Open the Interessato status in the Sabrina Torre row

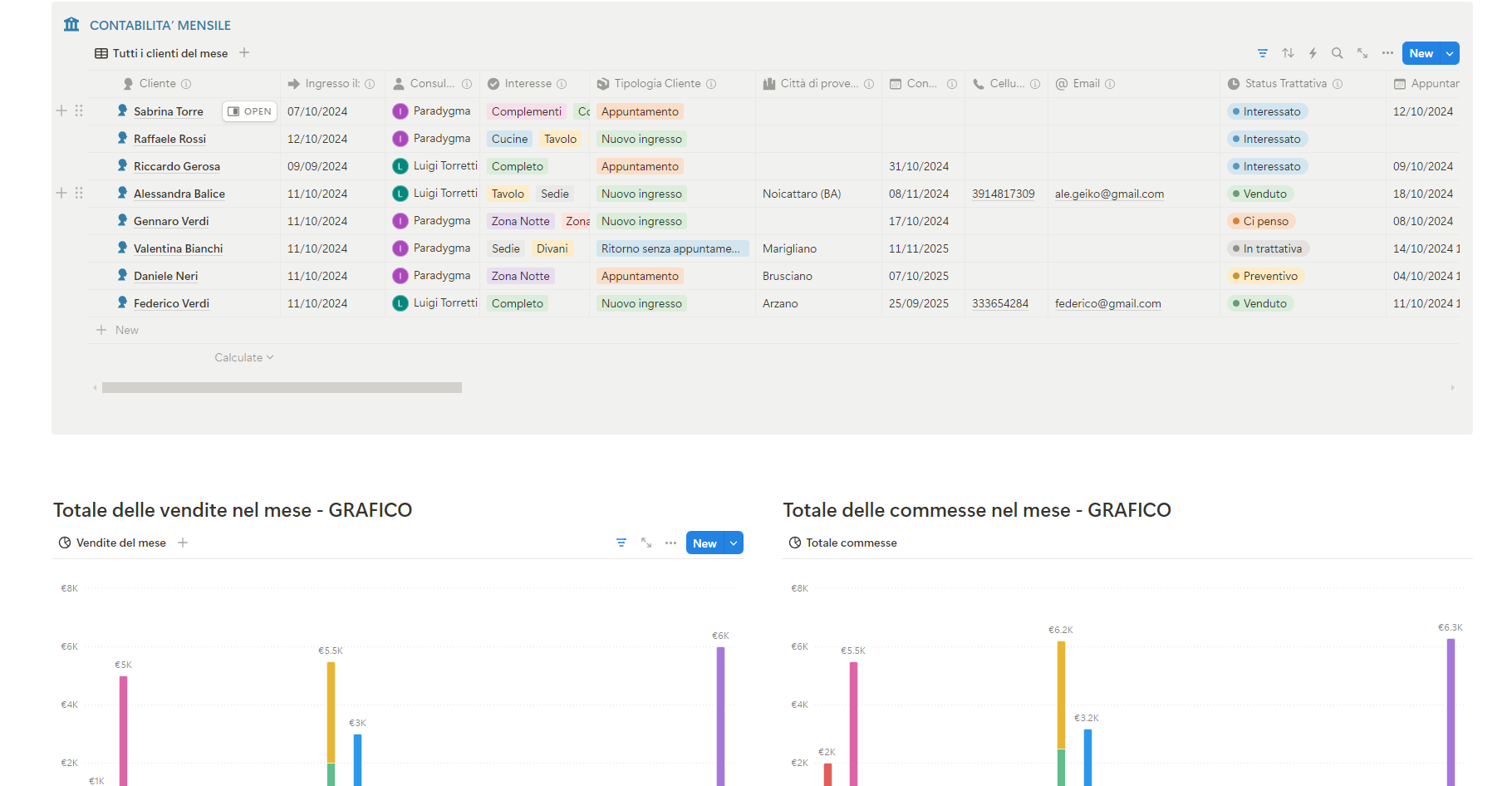pyautogui.click(x=1267, y=111)
